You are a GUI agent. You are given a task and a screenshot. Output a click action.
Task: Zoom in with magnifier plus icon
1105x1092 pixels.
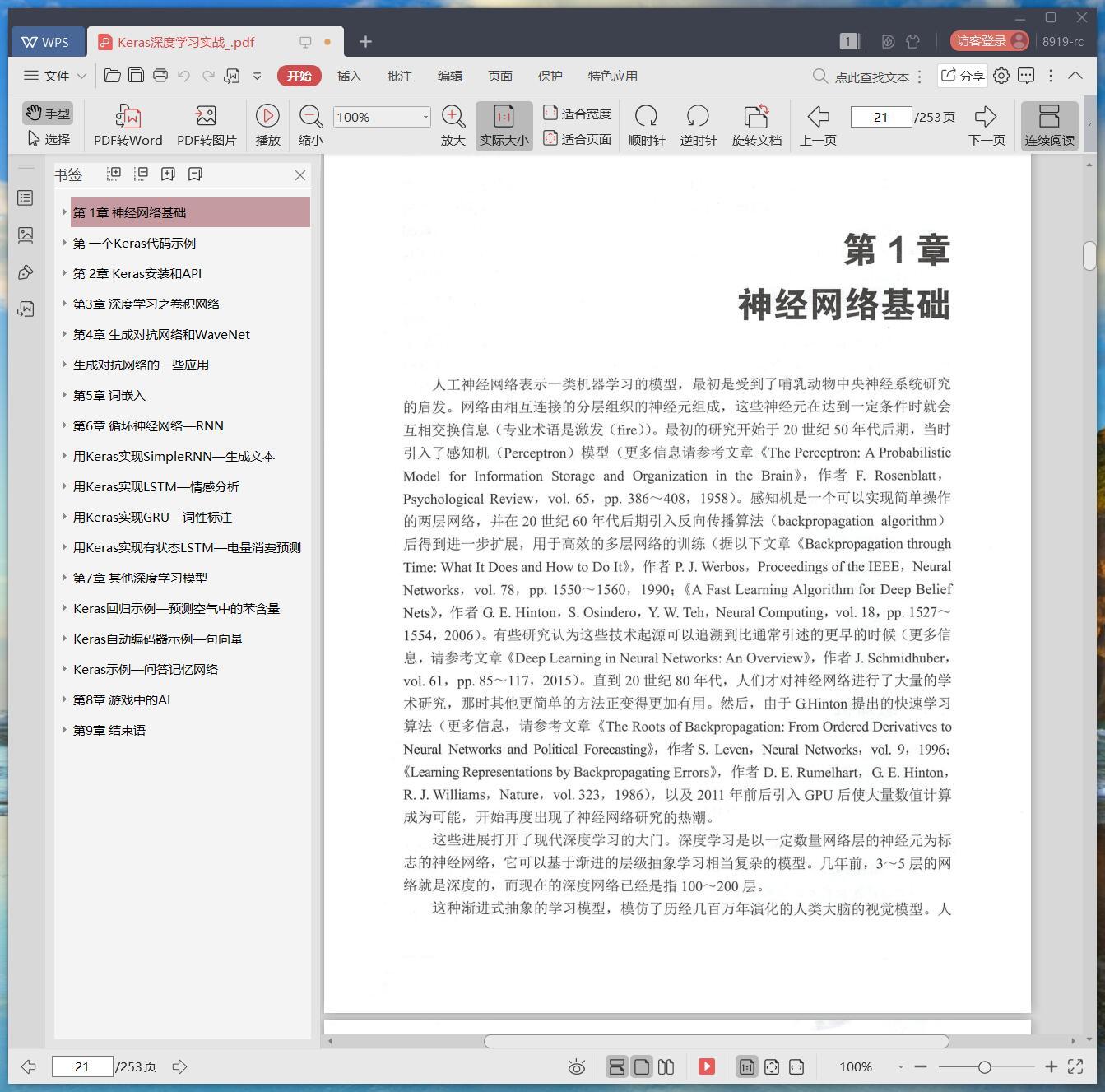453,126
